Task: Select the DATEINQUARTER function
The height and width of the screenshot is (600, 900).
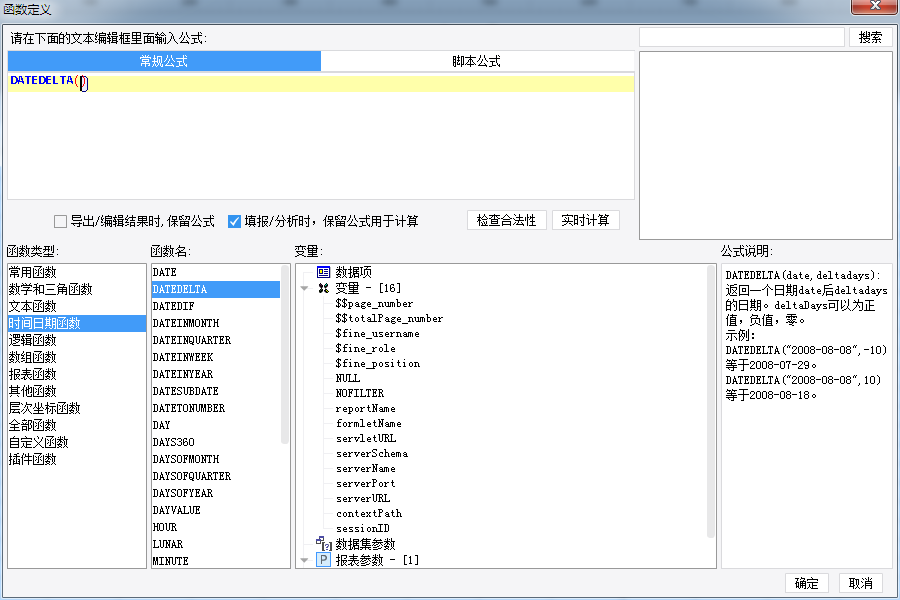Action: (216, 340)
